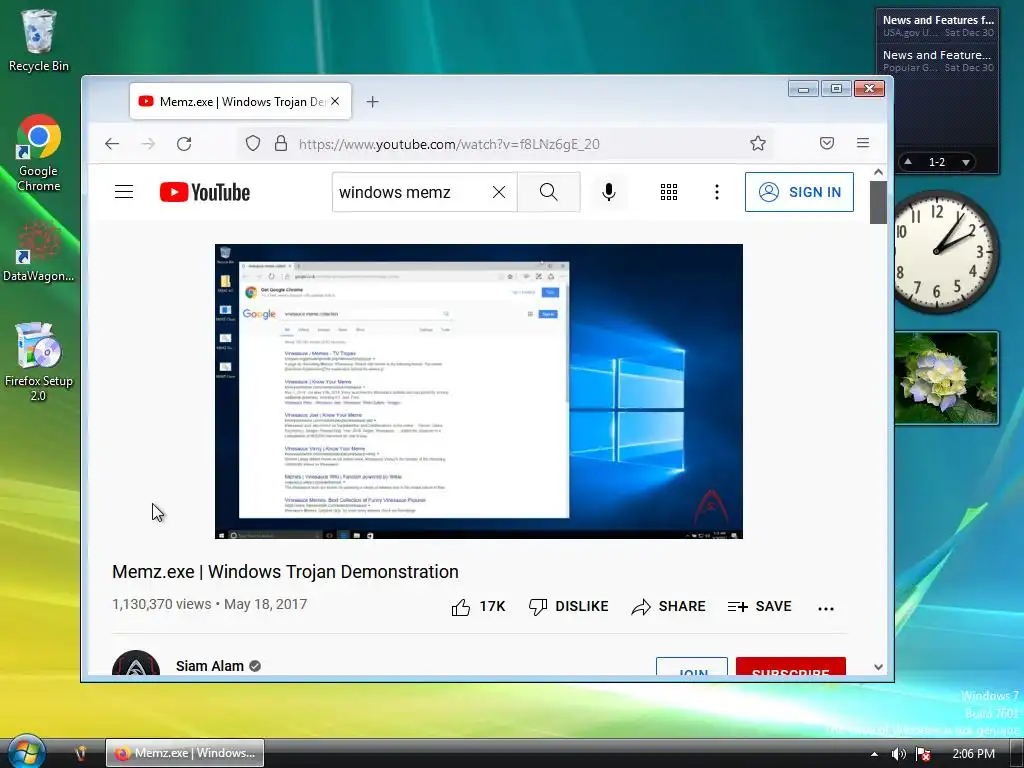Screen dimensions: 1024x768
Task: Click the 2:06 PM taskbar clock
Action: point(974,754)
